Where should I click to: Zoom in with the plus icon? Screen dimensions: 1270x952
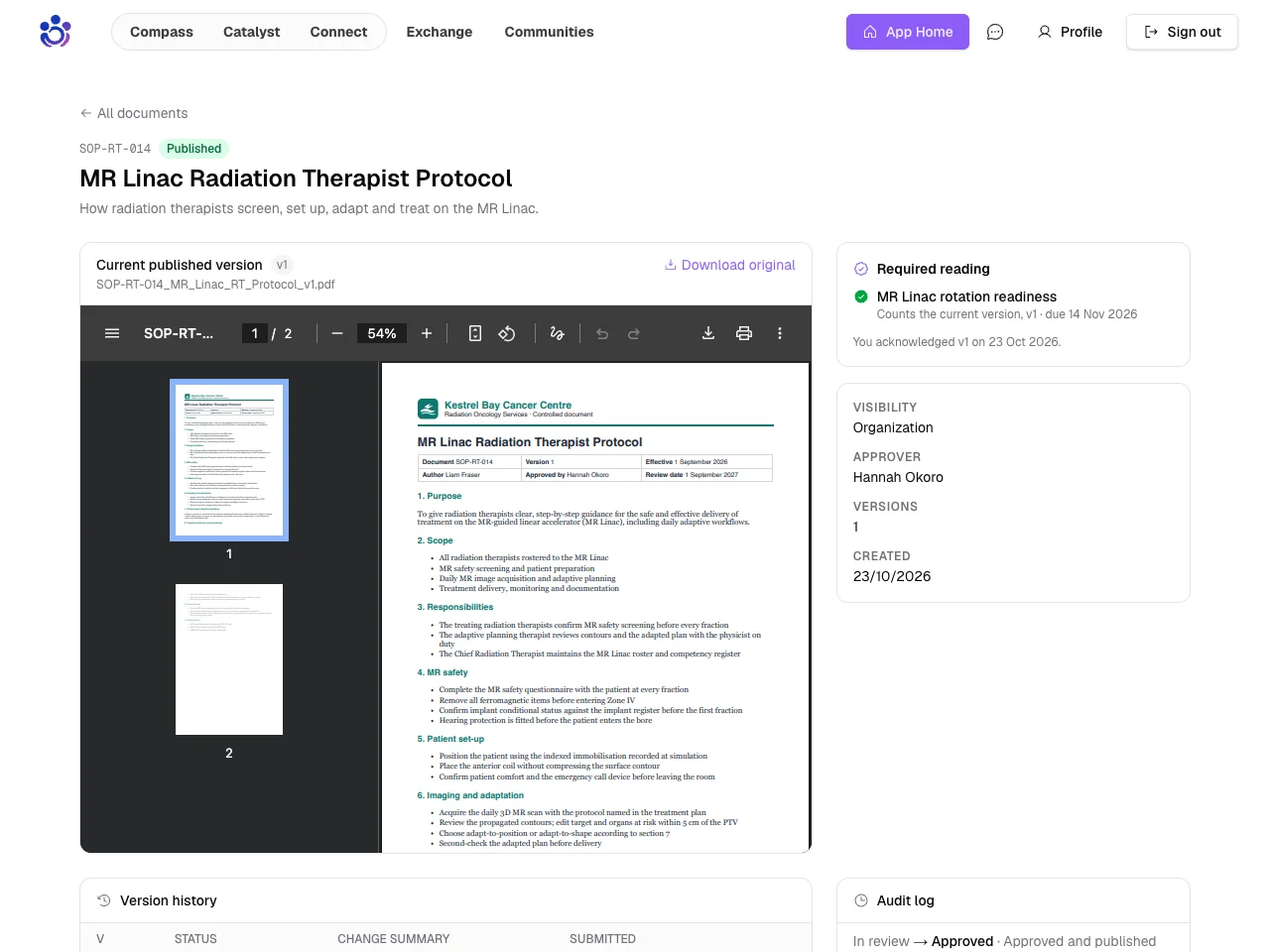click(427, 333)
